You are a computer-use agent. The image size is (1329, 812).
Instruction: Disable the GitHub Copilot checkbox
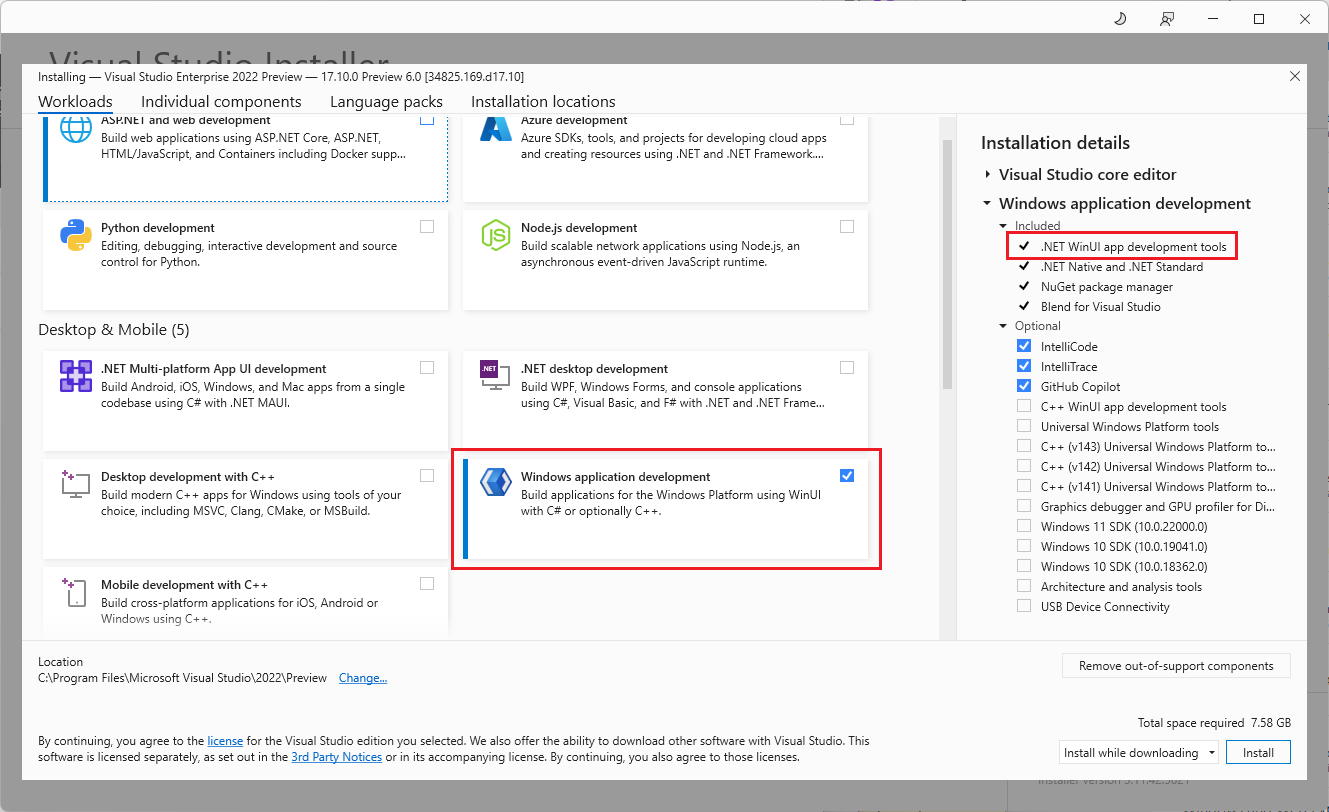pos(1023,386)
